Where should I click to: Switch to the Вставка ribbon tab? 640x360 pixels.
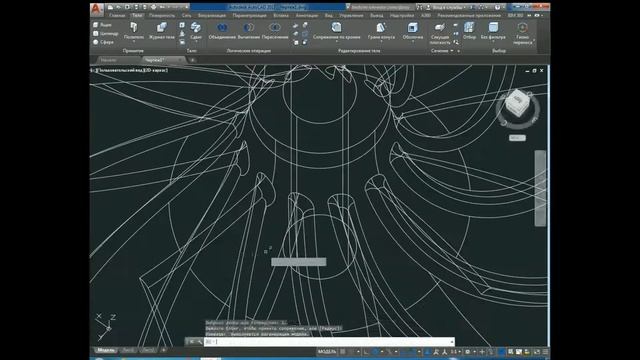coord(281,16)
